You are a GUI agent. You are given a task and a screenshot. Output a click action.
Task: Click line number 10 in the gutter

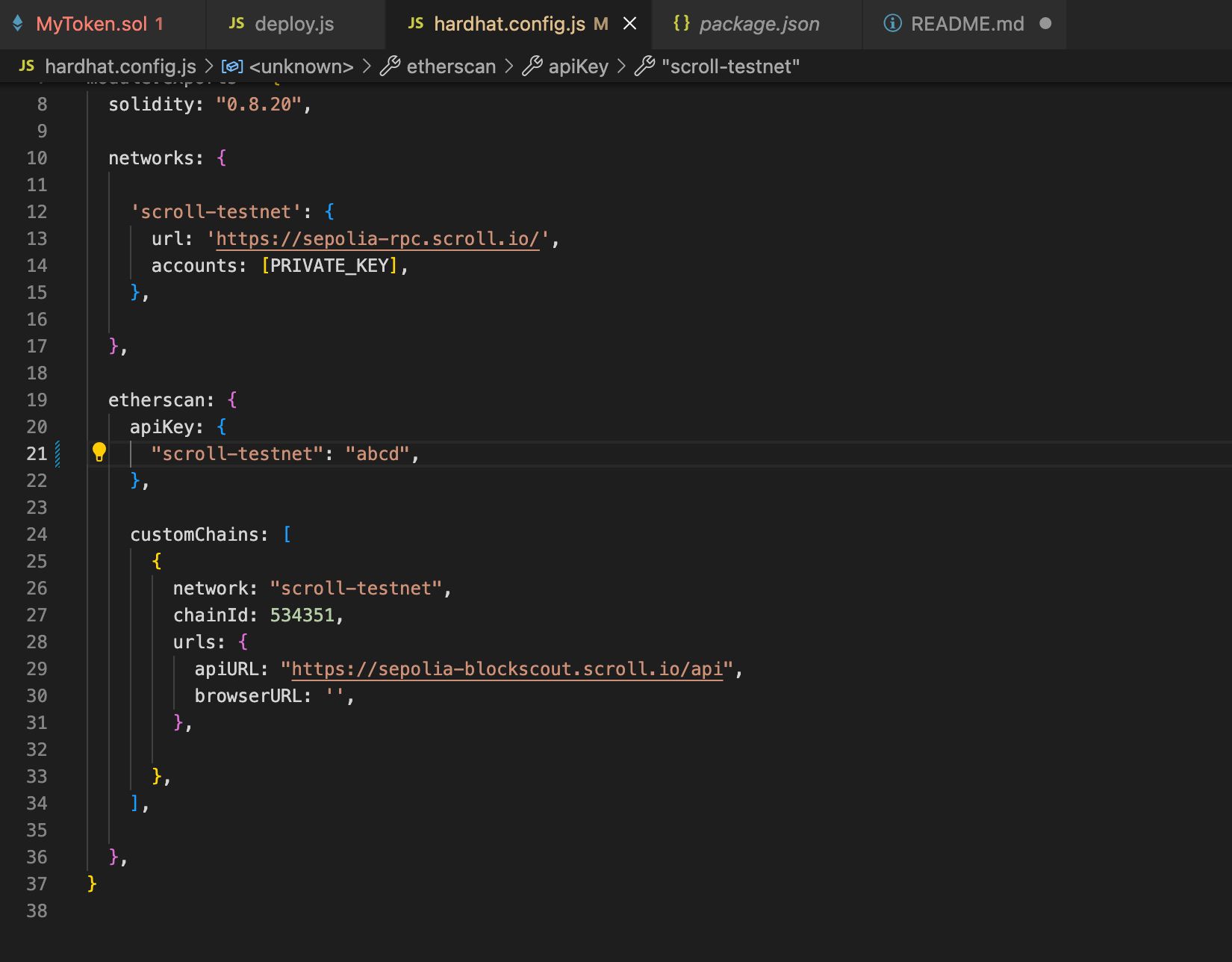tap(37, 158)
